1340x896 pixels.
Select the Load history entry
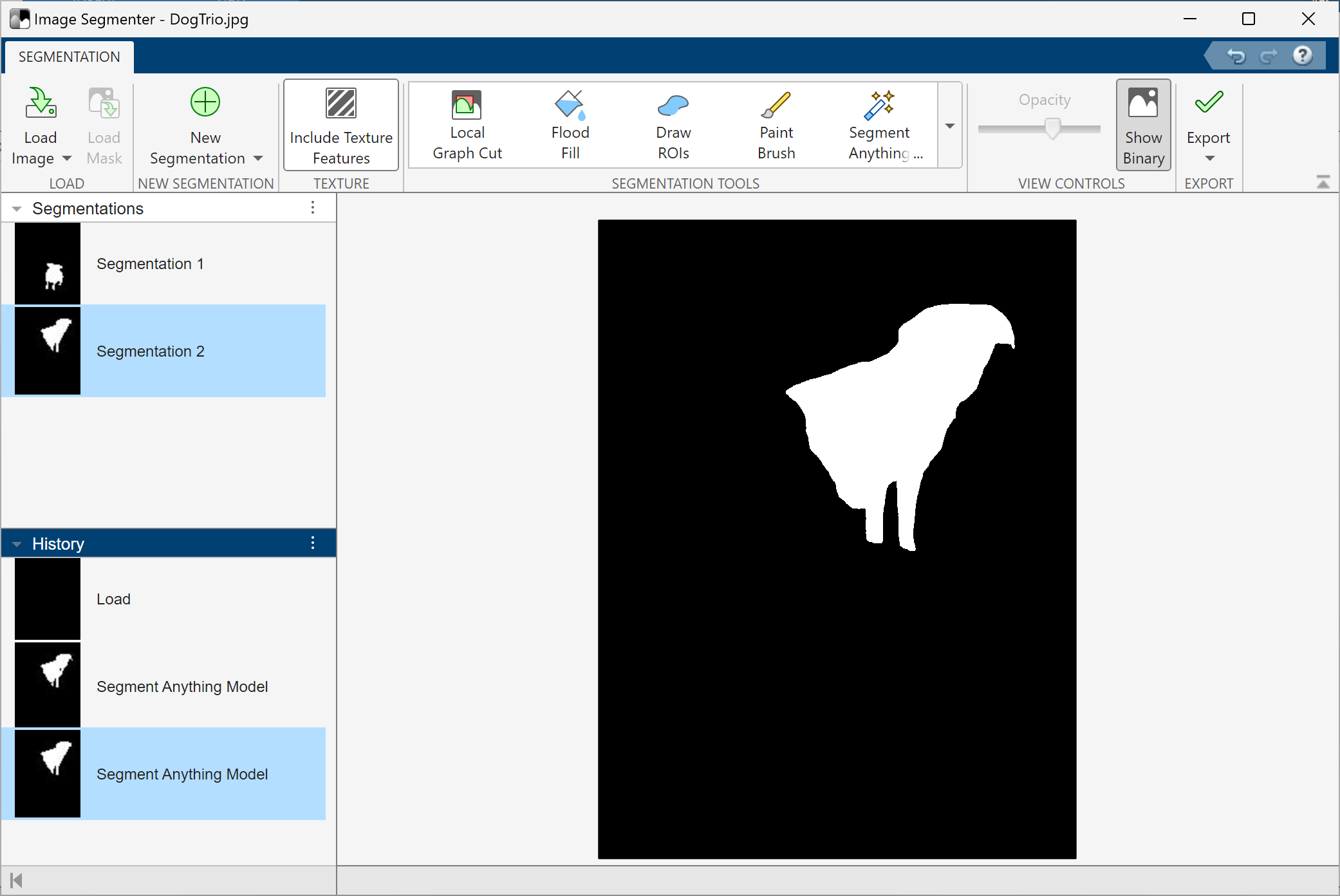pos(113,599)
